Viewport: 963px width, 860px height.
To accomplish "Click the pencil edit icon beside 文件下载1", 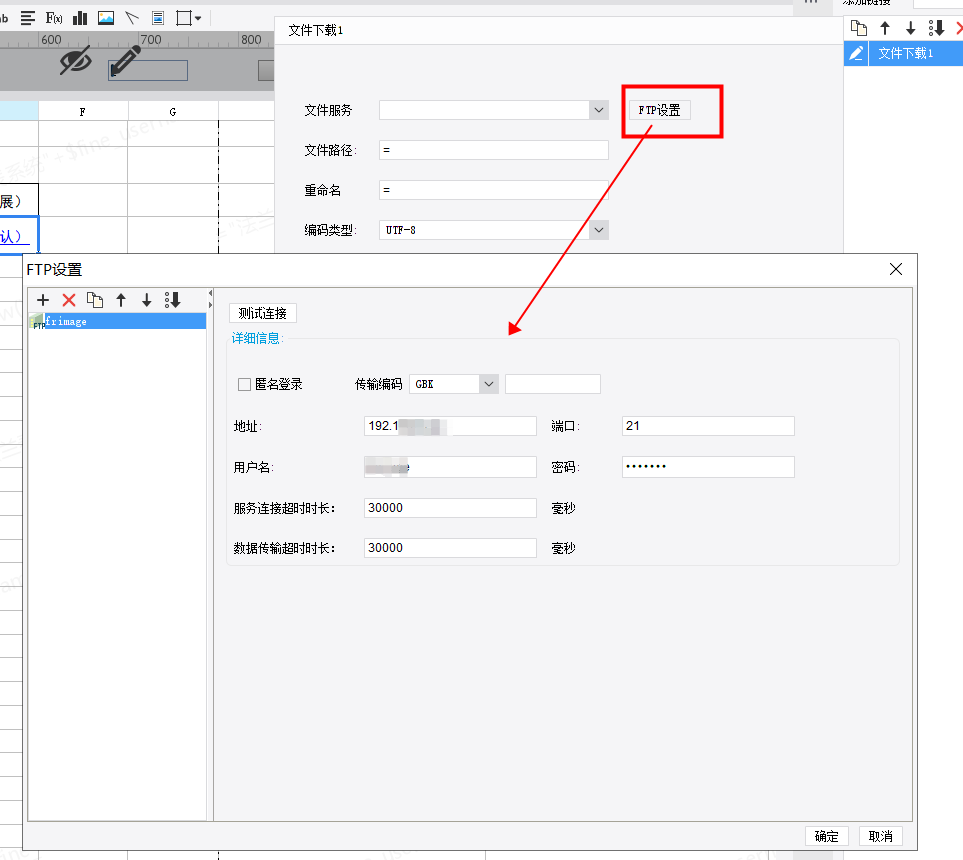I will tap(856, 53).
